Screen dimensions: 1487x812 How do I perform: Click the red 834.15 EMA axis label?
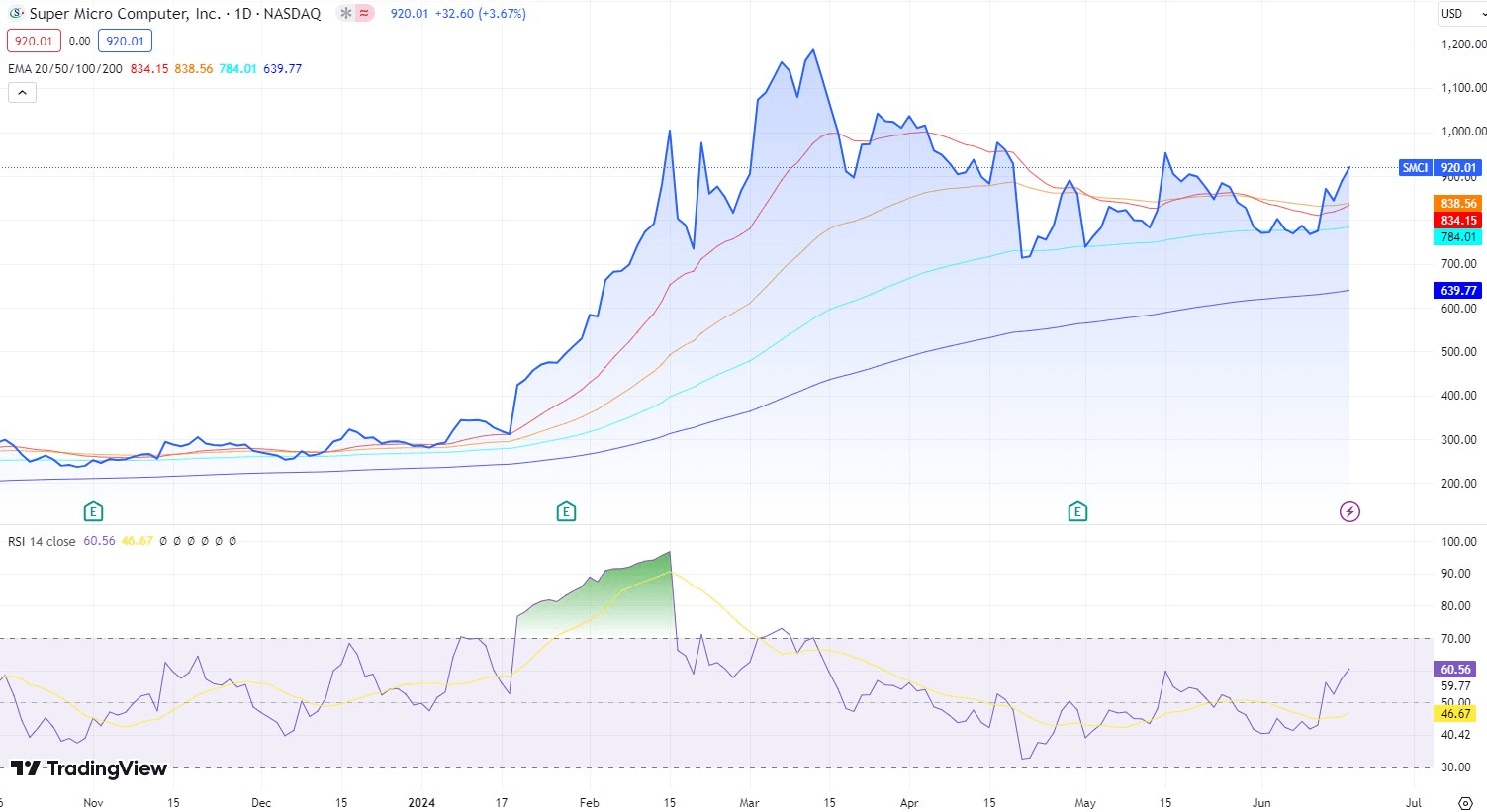pos(1457,221)
